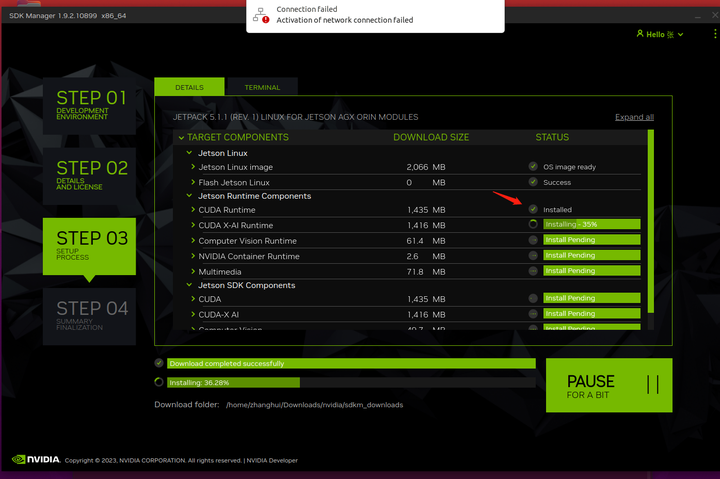720x479 pixels.
Task: Click the JetPack 5.1.1 title text
Action: 295,117
